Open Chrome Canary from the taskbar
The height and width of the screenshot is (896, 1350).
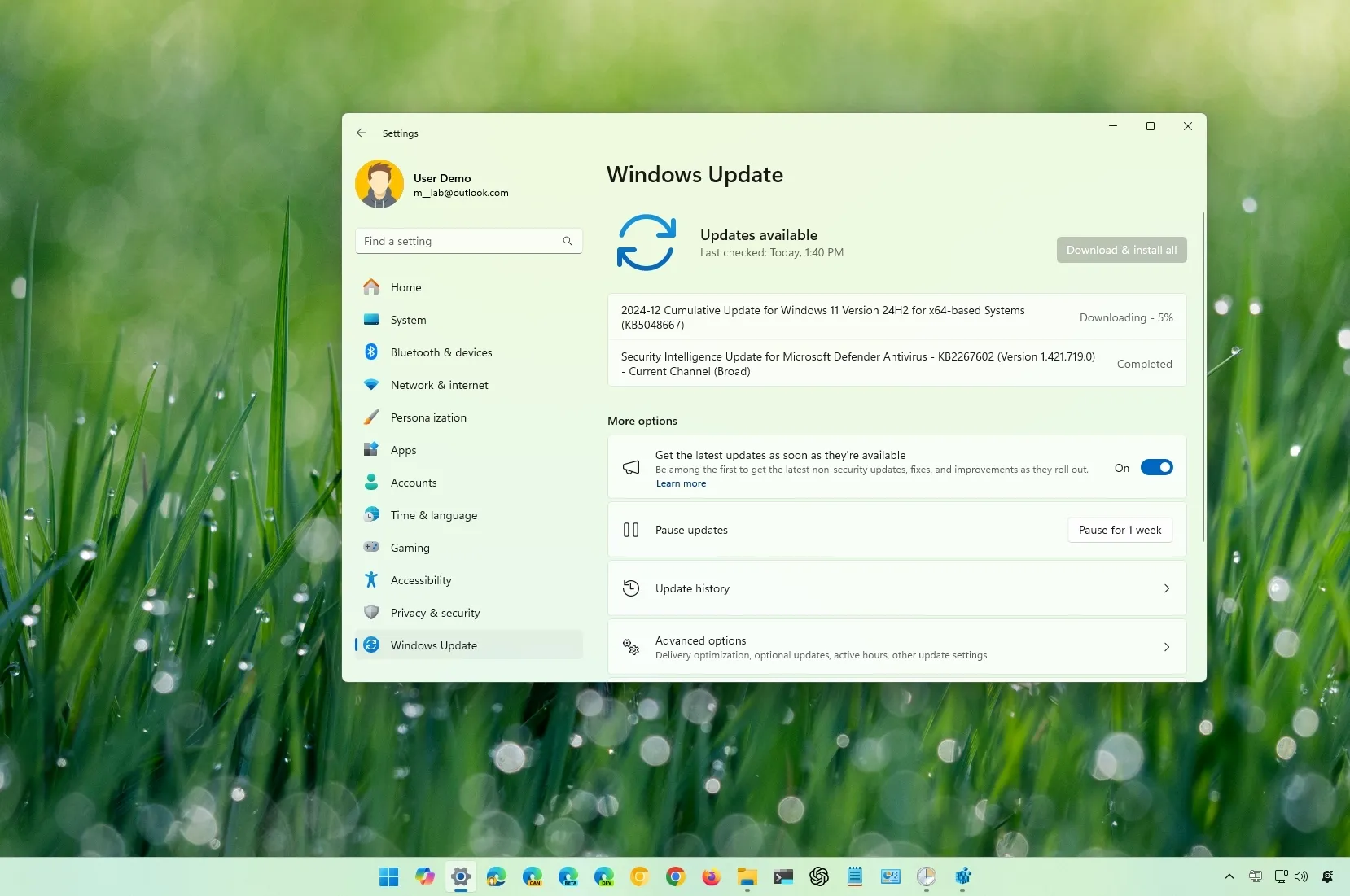pyautogui.click(x=640, y=876)
